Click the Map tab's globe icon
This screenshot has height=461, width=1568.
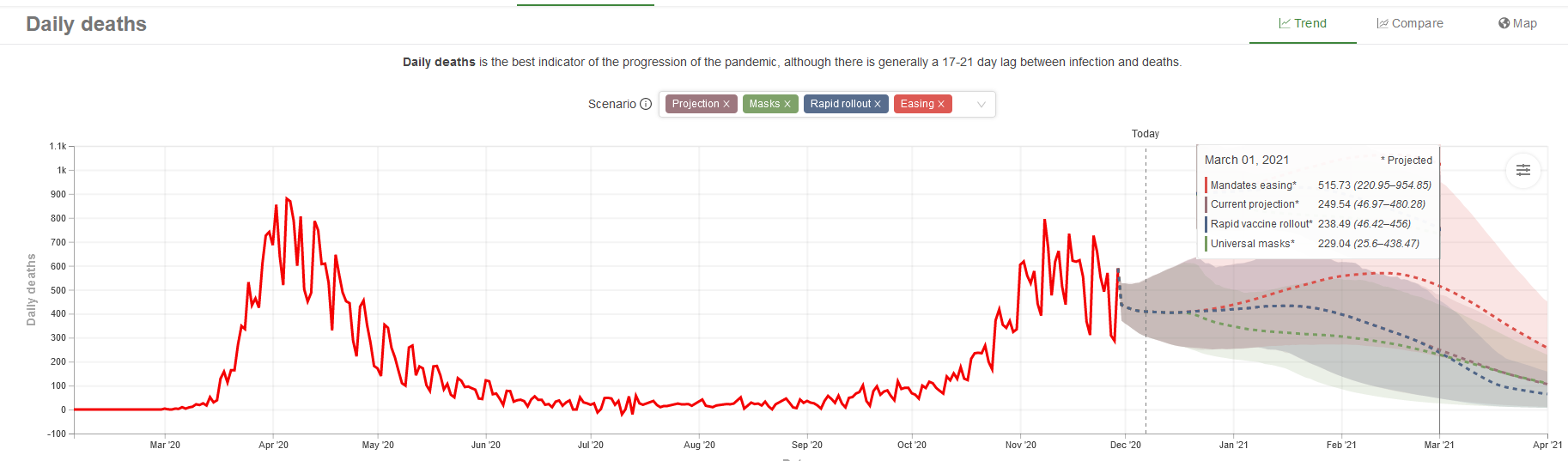point(1504,23)
